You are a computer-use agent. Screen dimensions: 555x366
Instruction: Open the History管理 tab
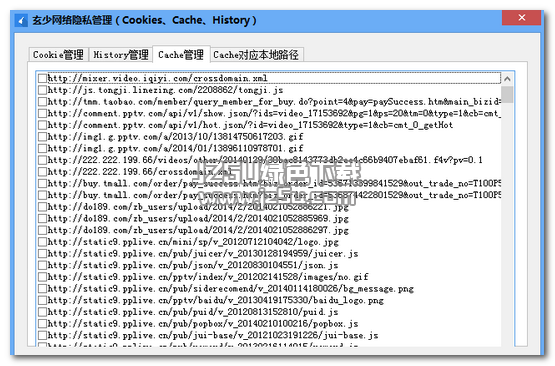point(121,55)
